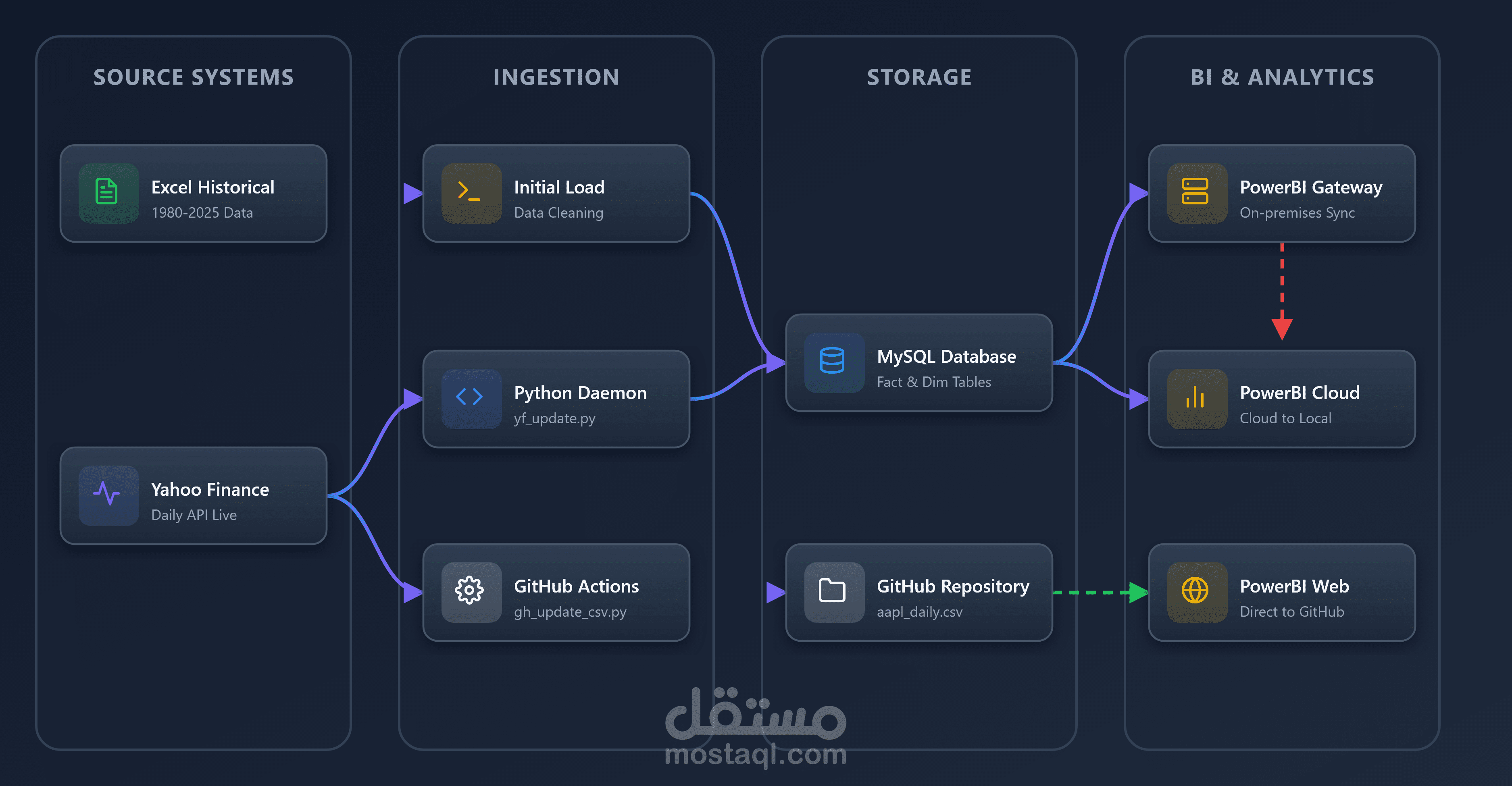Click the 'aapl_daily.csv' file name
This screenshot has width=1512, height=786.
pyautogui.click(x=920, y=612)
